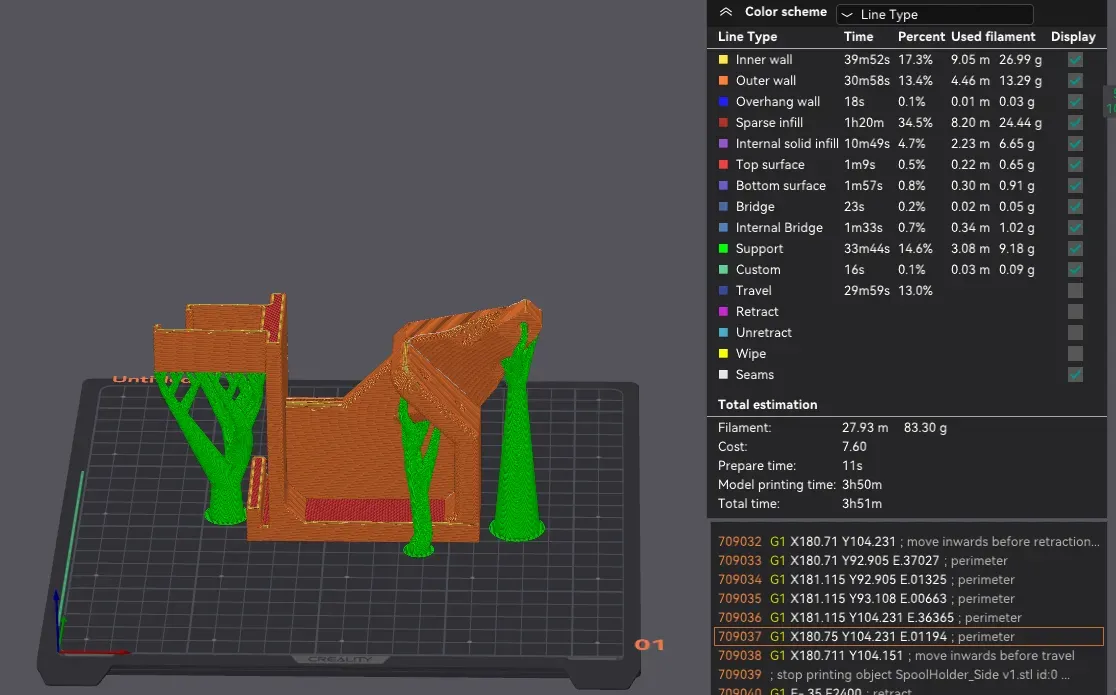Image resolution: width=1116 pixels, height=695 pixels.
Task: Toggle Bottom surface display checkbox
Action: (1075, 186)
